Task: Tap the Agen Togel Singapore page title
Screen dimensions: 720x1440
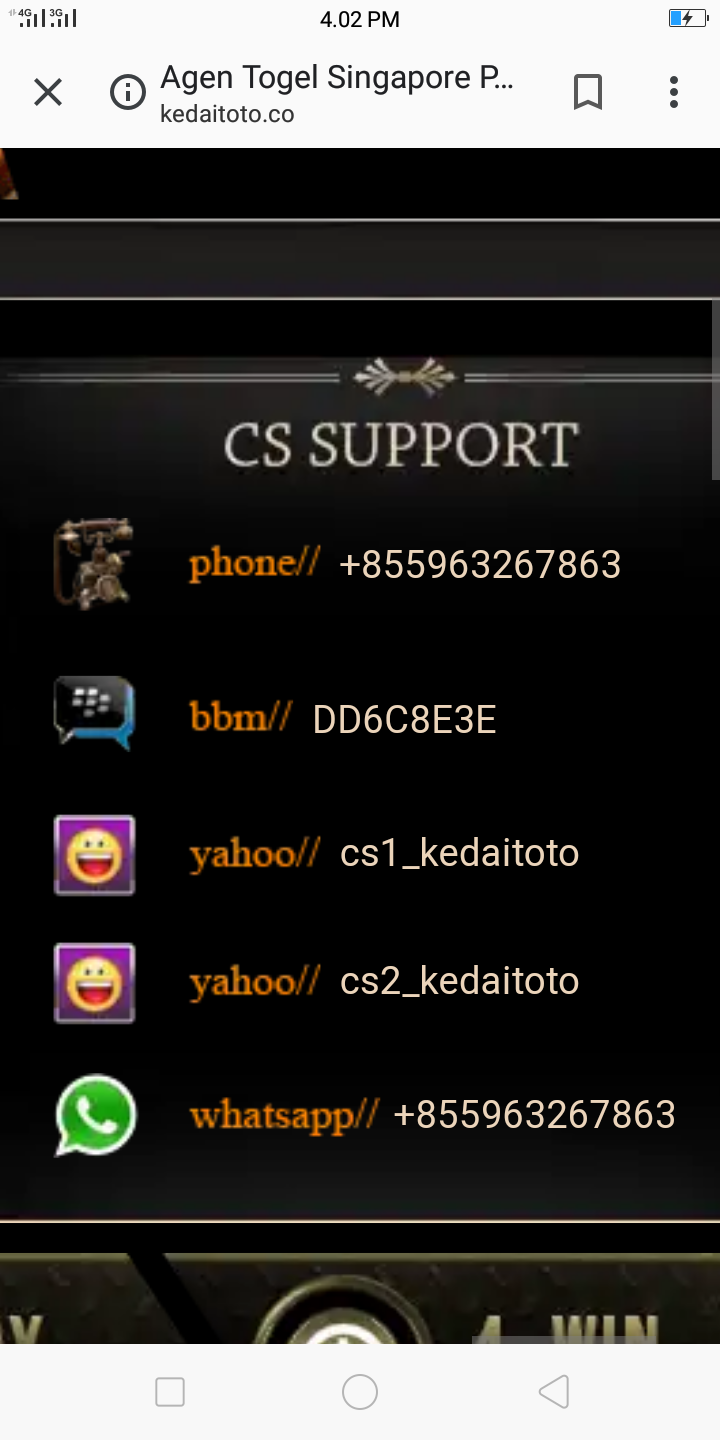Action: [x=338, y=78]
